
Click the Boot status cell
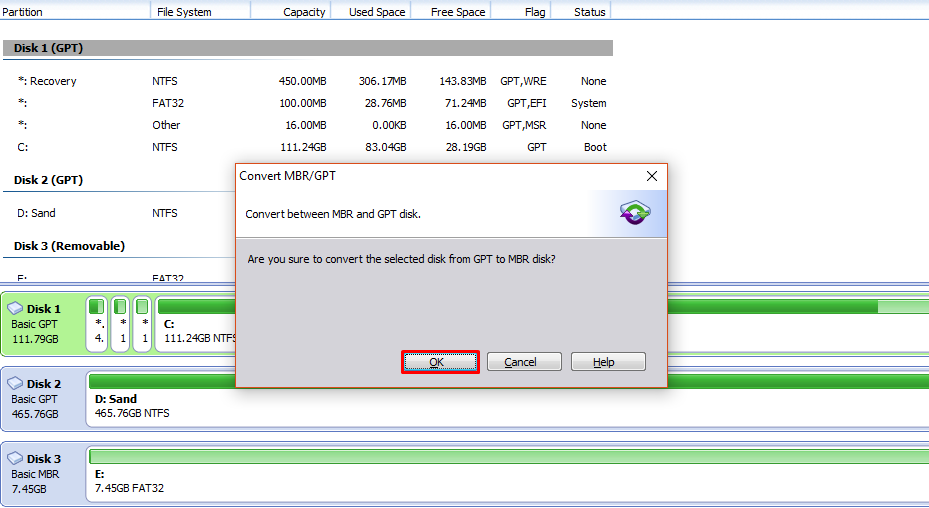point(595,147)
